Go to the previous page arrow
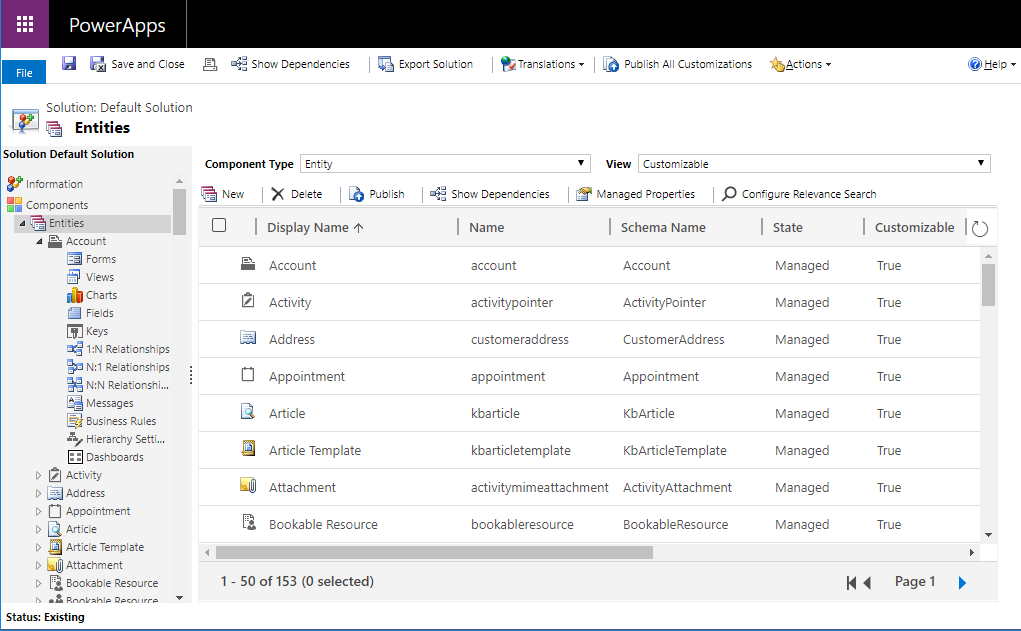1021x631 pixels. coord(867,582)
